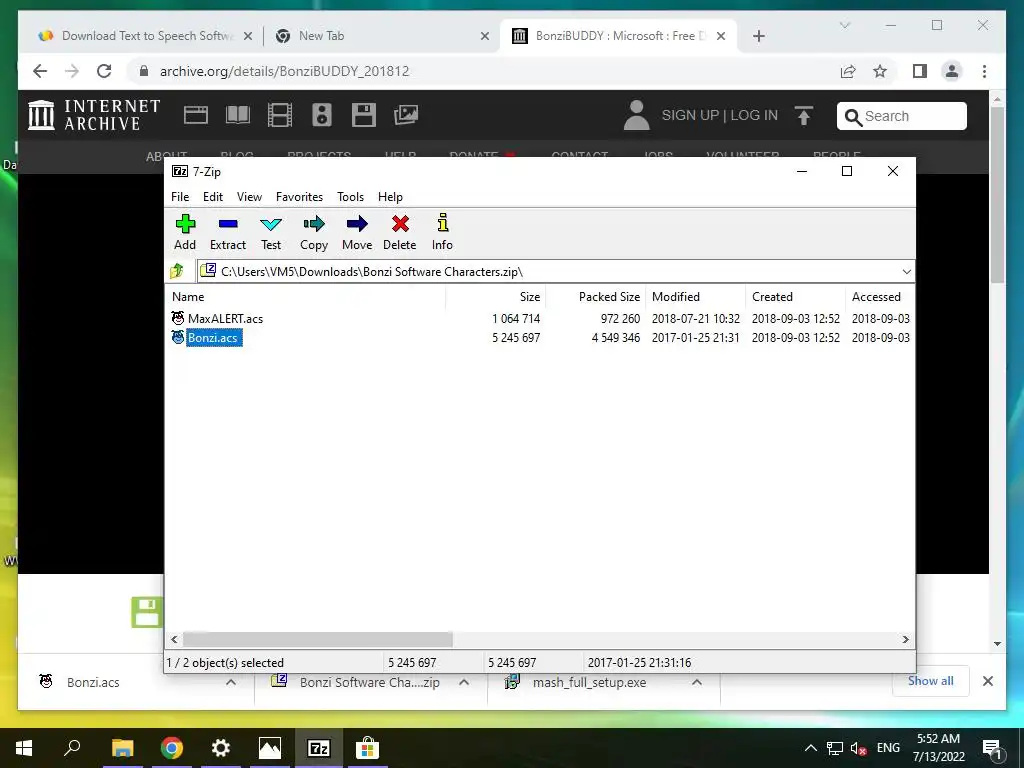Open Chrome side panel icon
Screen dimensions: 1024x768
920,71
